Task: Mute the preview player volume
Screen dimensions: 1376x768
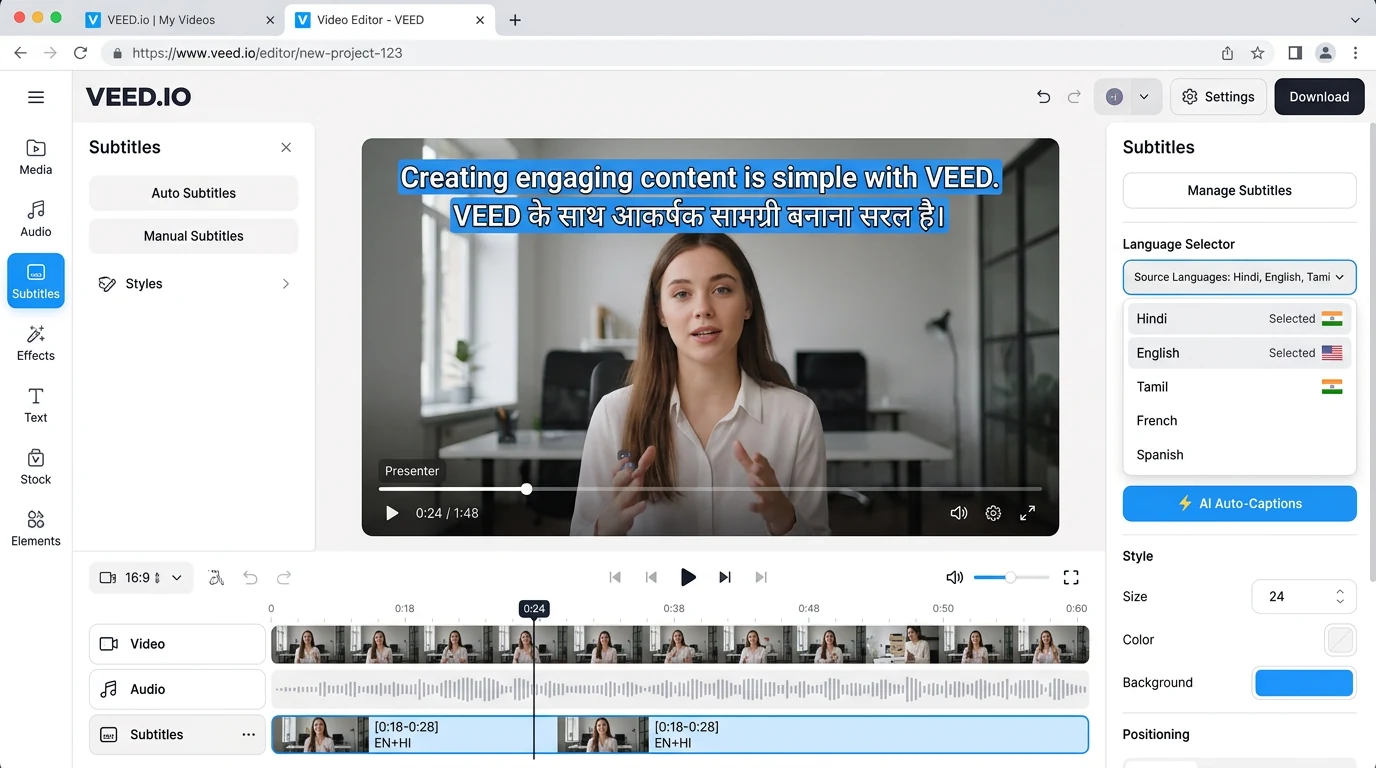Action: point(958,513)
